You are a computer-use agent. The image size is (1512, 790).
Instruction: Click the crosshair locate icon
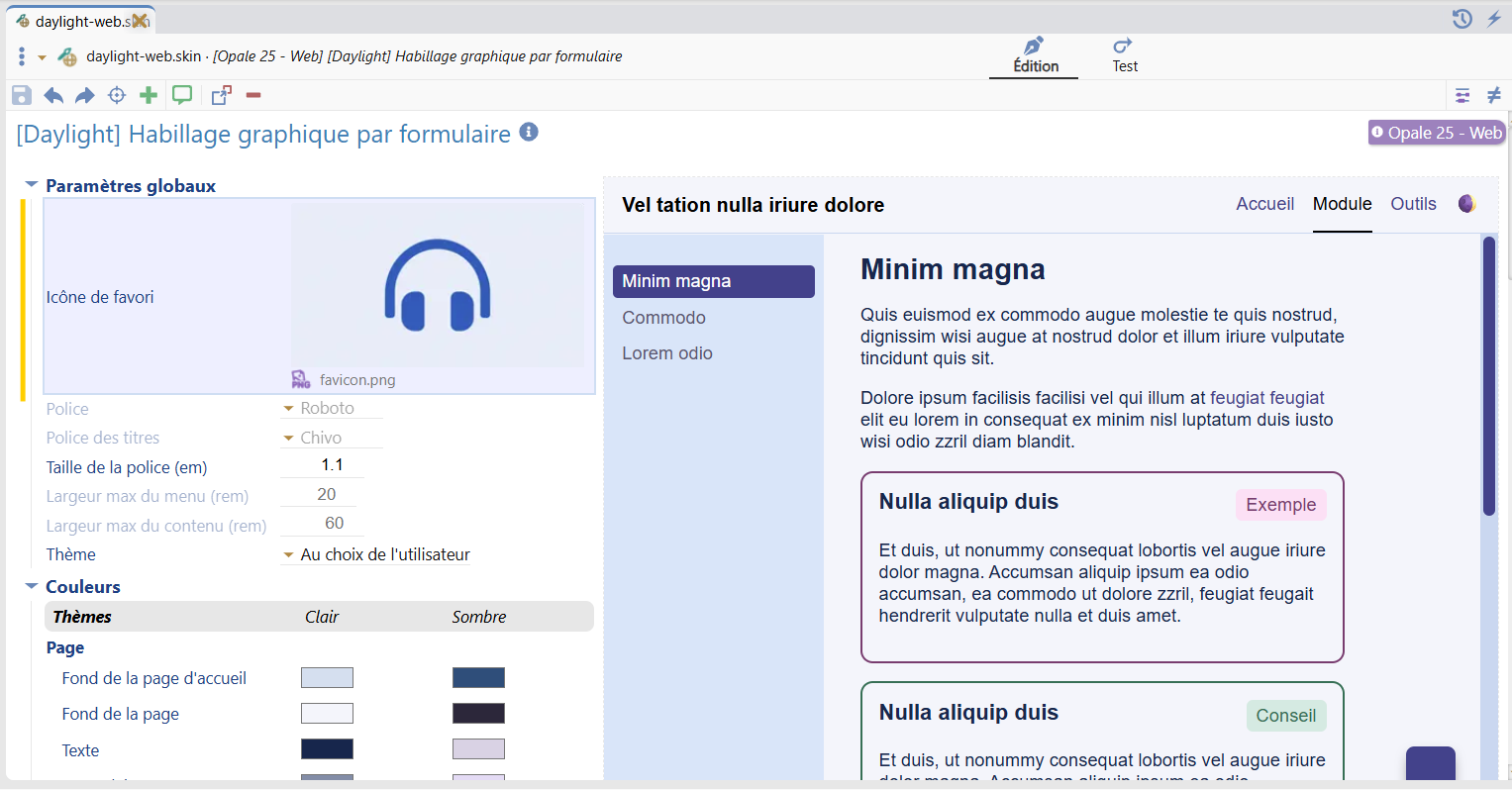click(x=117, y=95)
